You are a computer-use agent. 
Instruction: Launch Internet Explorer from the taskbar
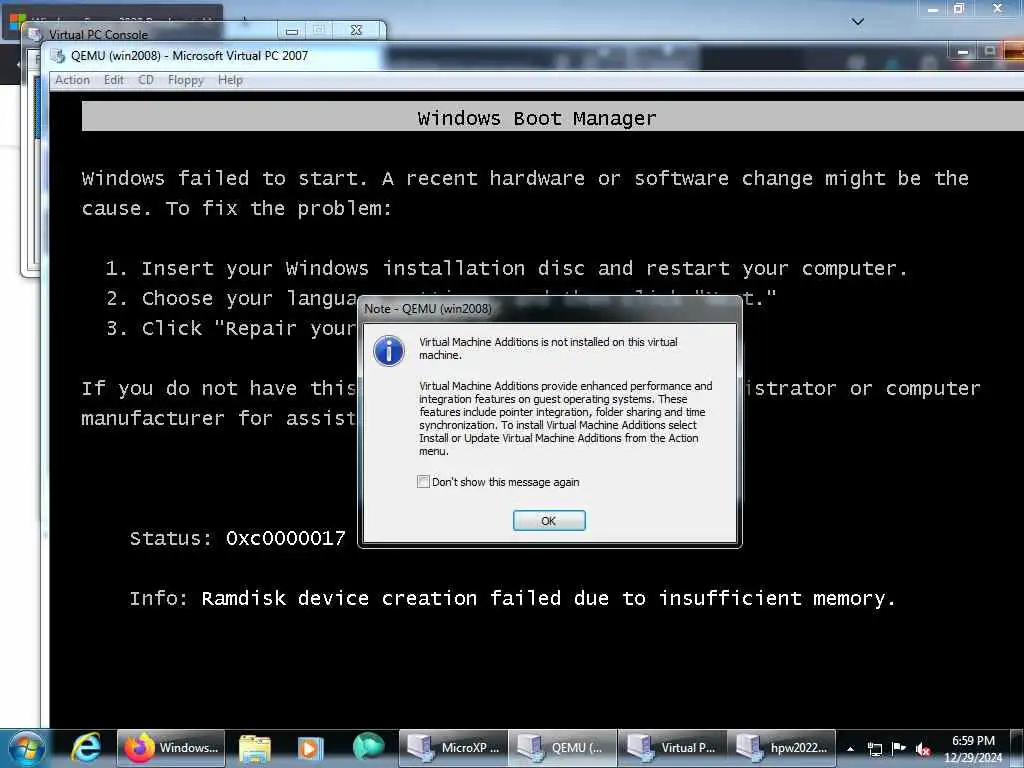(86, 748)
